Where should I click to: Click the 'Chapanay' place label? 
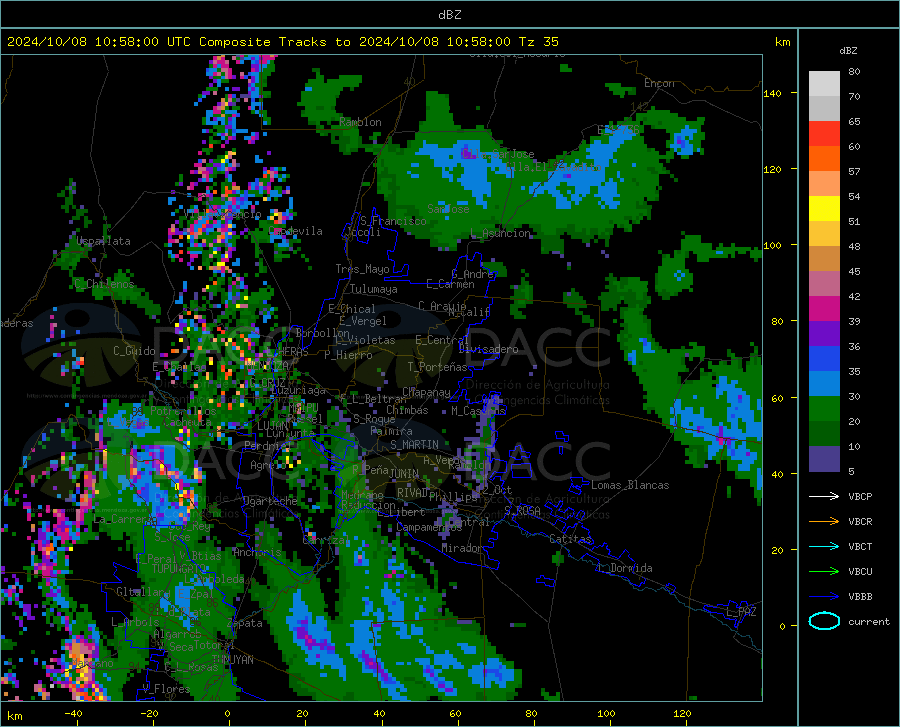[x=426, y=392]
